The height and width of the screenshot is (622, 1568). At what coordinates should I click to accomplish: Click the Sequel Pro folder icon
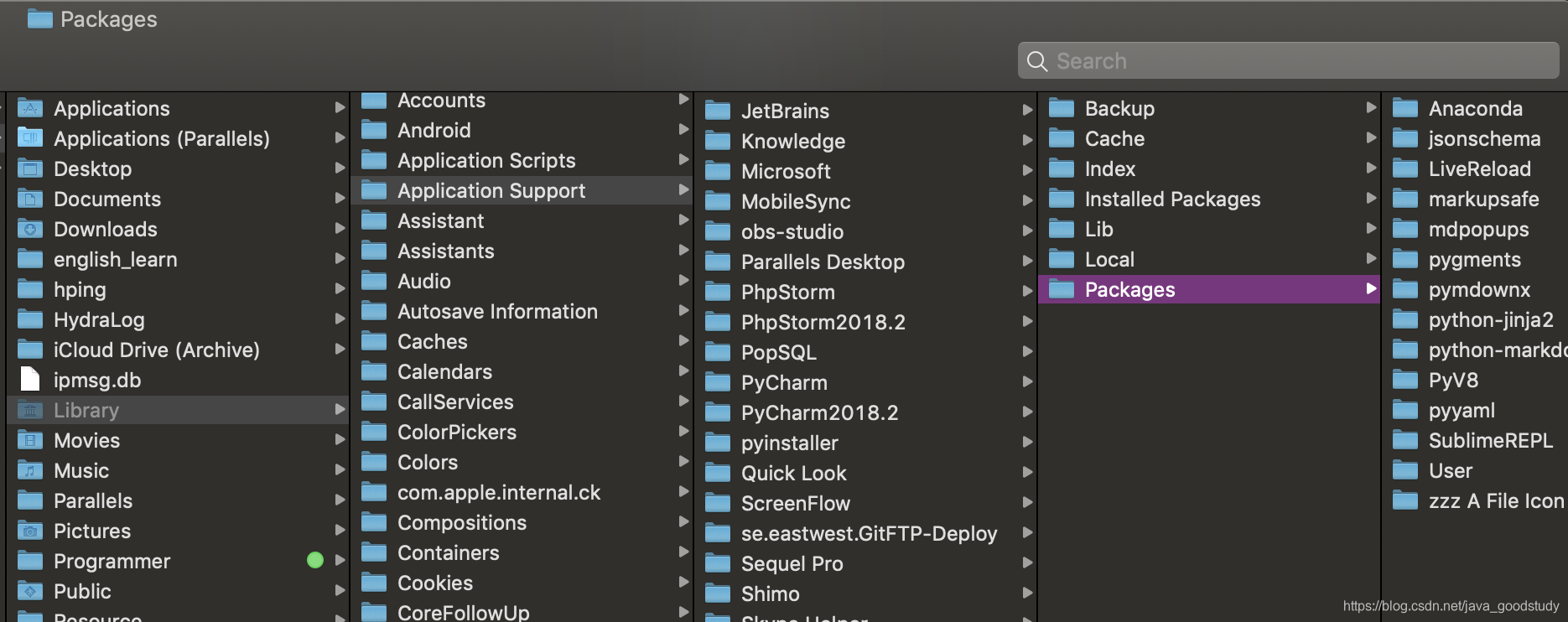718,563
